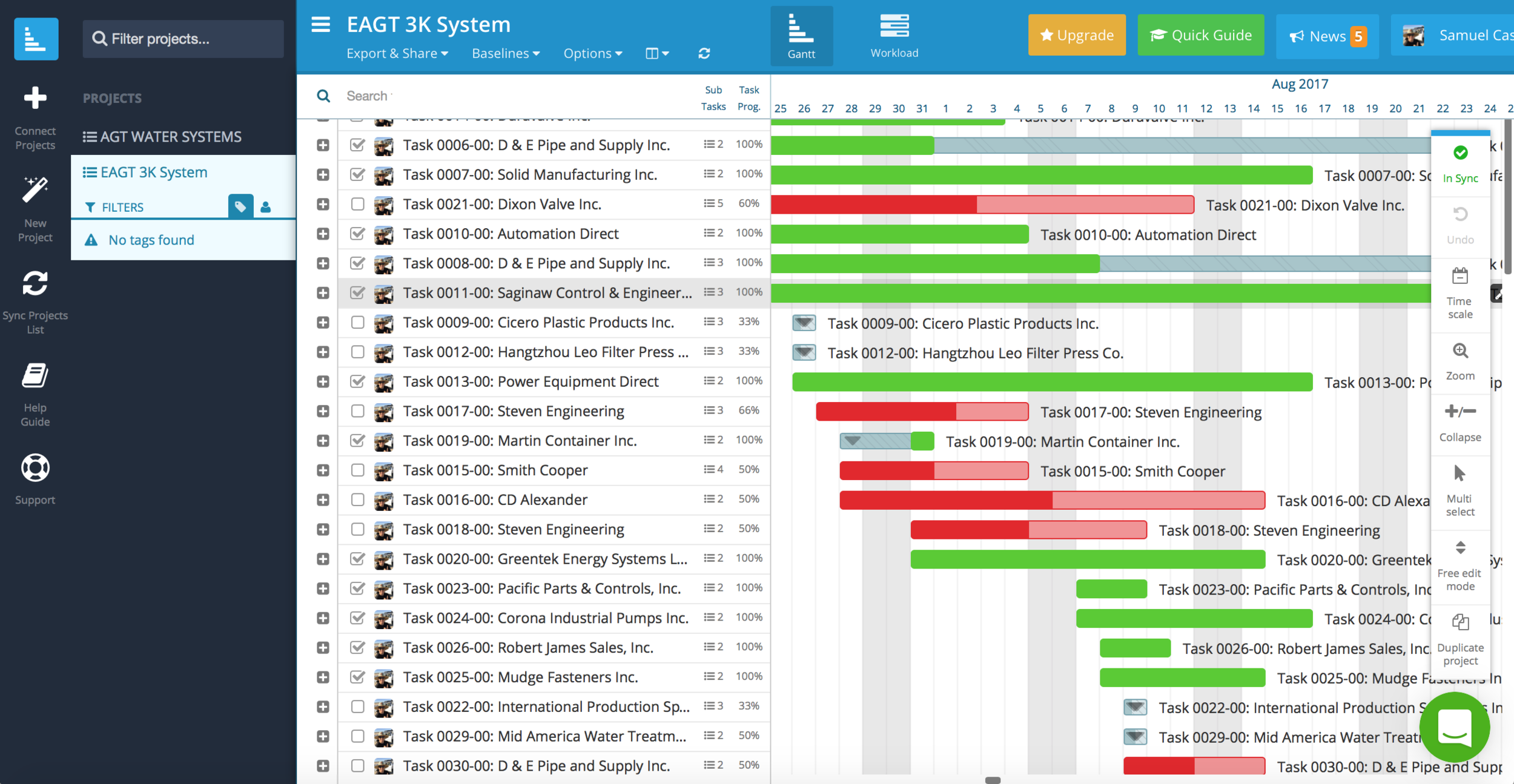Expand Task 0030-00 D & E Pipe row

click(323, 766)
